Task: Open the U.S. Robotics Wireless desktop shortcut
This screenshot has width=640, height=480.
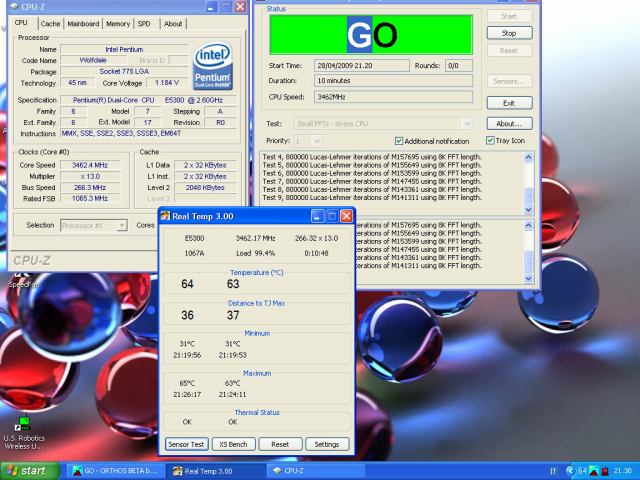Action: pos(21,422)
